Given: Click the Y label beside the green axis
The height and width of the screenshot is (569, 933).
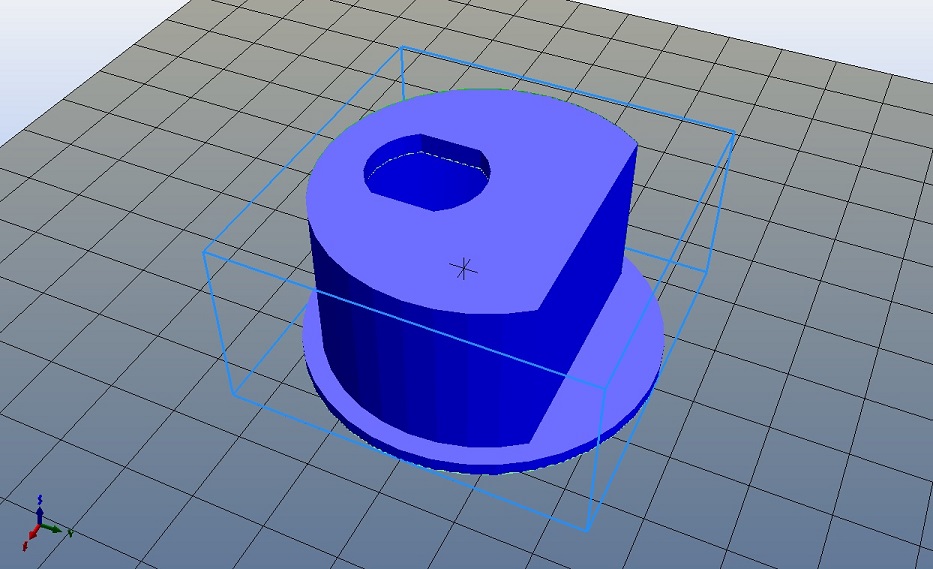Looking at the screenshot, I should [x=70, y=534].
